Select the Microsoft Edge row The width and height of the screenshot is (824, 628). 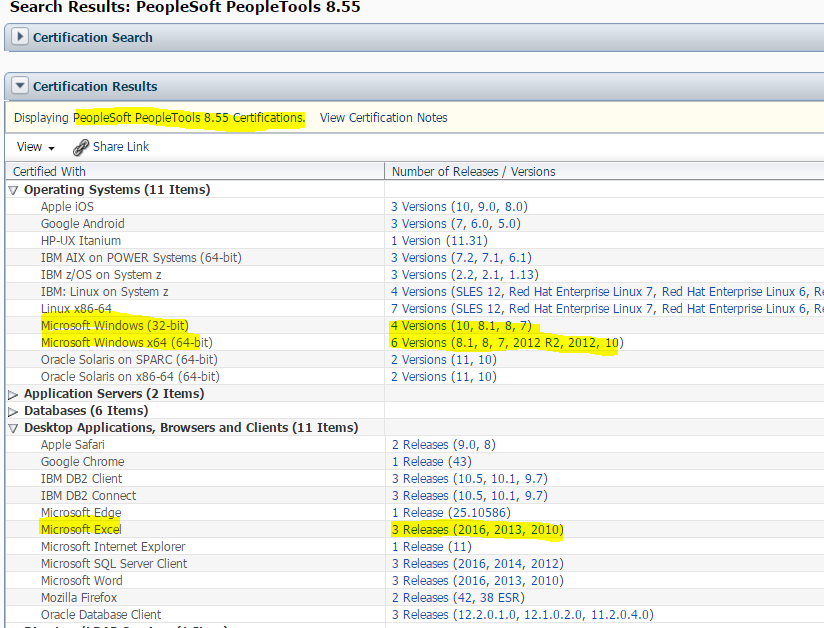tap(81, 513)
